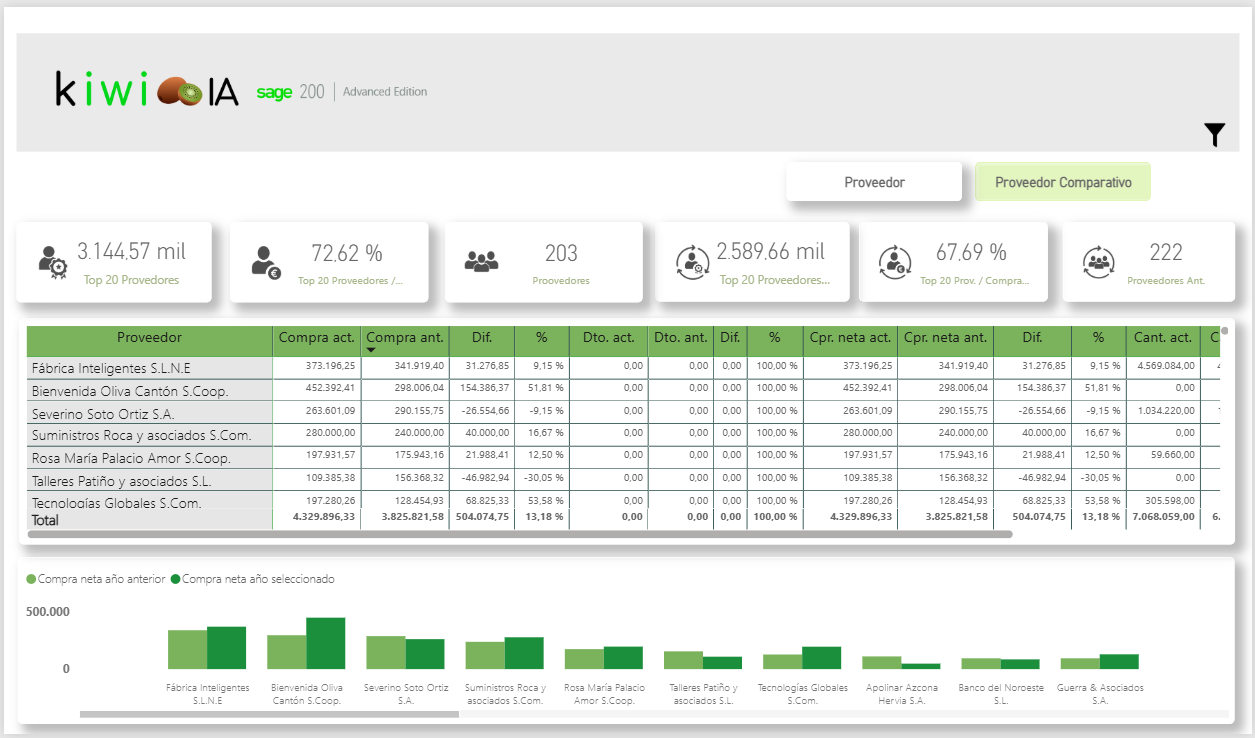Toggle Compra neta año anterior legend item
The width and height of the screenshot is (1255, 738).
95,579
